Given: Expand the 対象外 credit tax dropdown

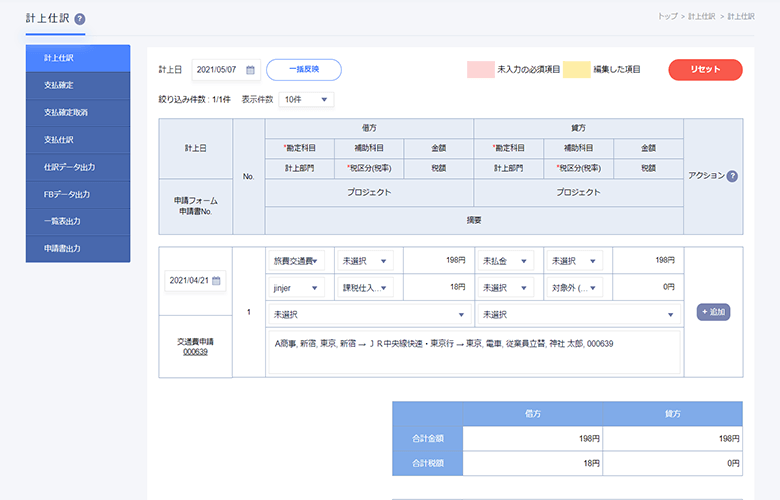Looking at the screenshot, I should (574, 288).
